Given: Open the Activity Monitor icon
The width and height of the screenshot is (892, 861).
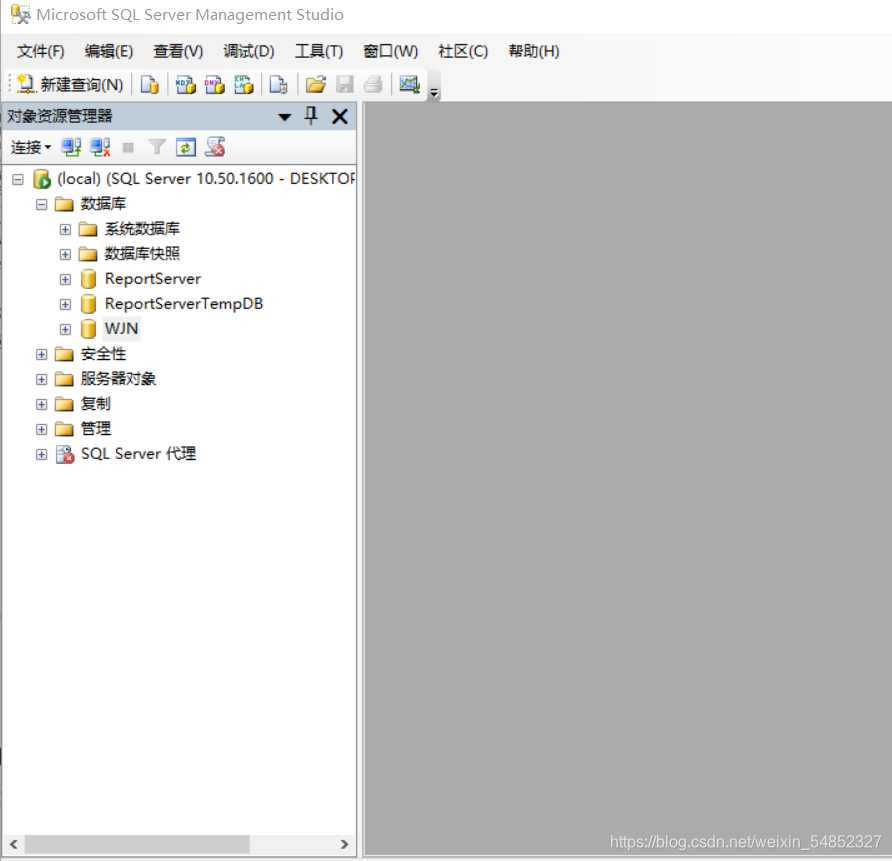Looking at the screenshot, I should click(x=409, y=85).
